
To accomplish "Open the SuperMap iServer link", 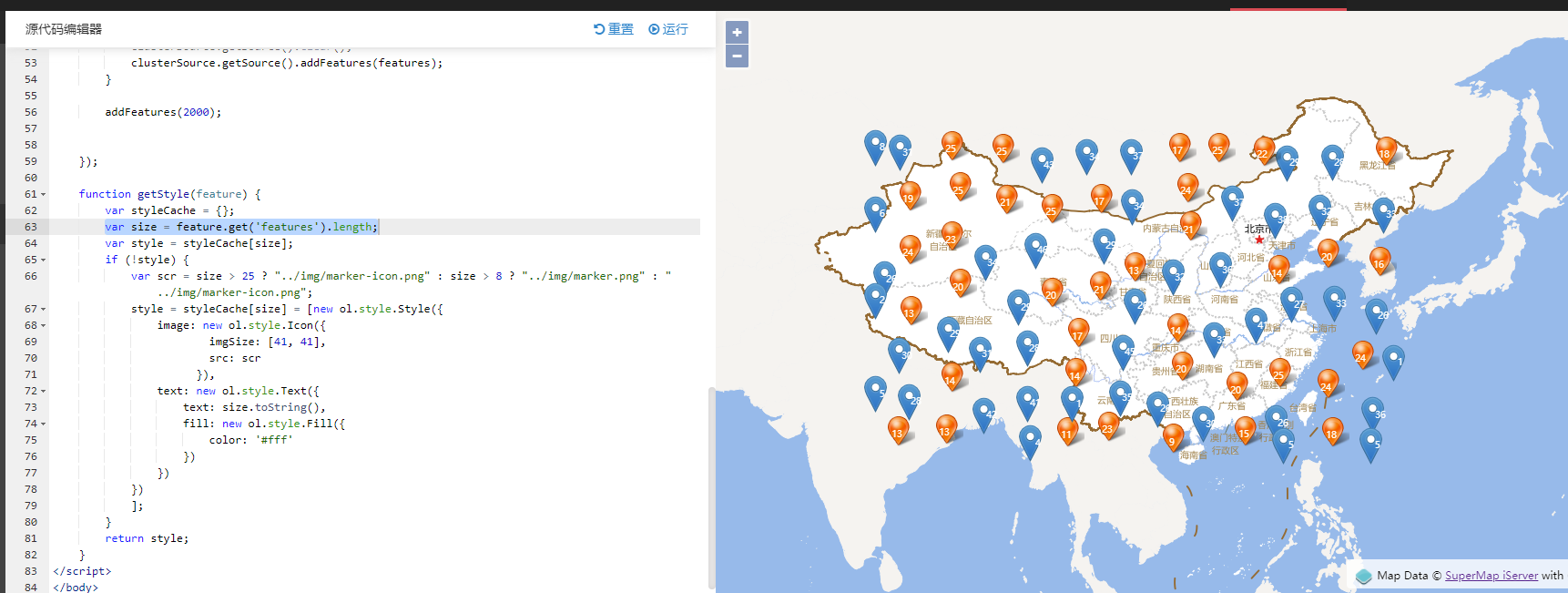I will tap(1492, 576).
